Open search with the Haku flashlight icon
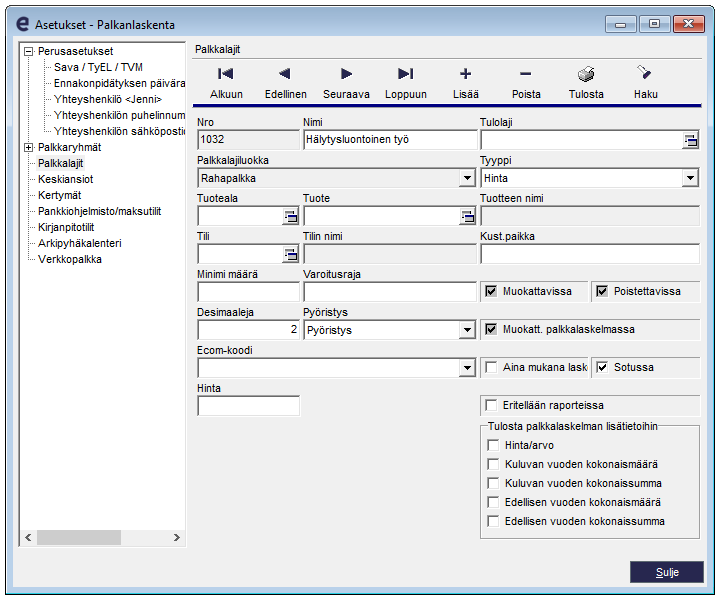The height and width of the screenshot is (598, 718). pos(645,73)
